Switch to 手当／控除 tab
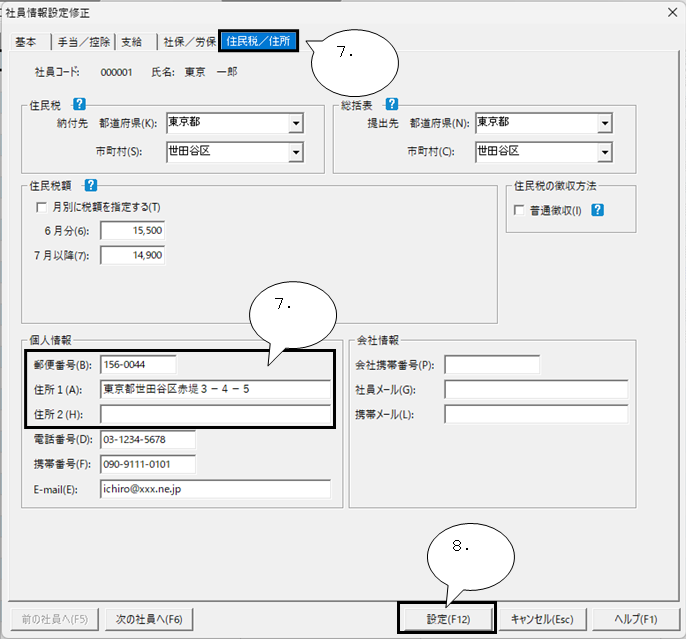Image resolution: width=687 pixels, height=640 pixels. (83, 42)
